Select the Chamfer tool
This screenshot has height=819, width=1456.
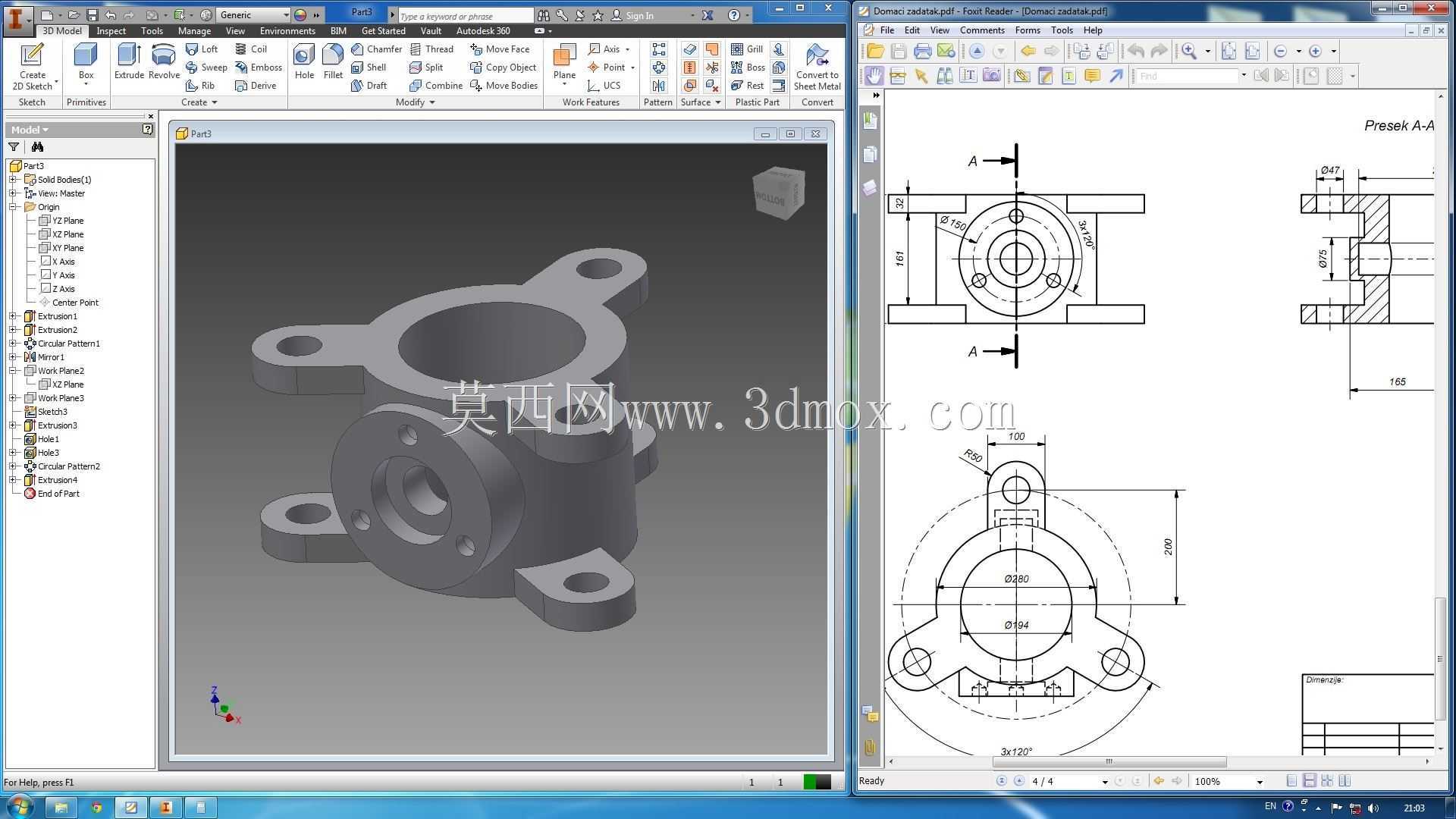pos(377,49)
